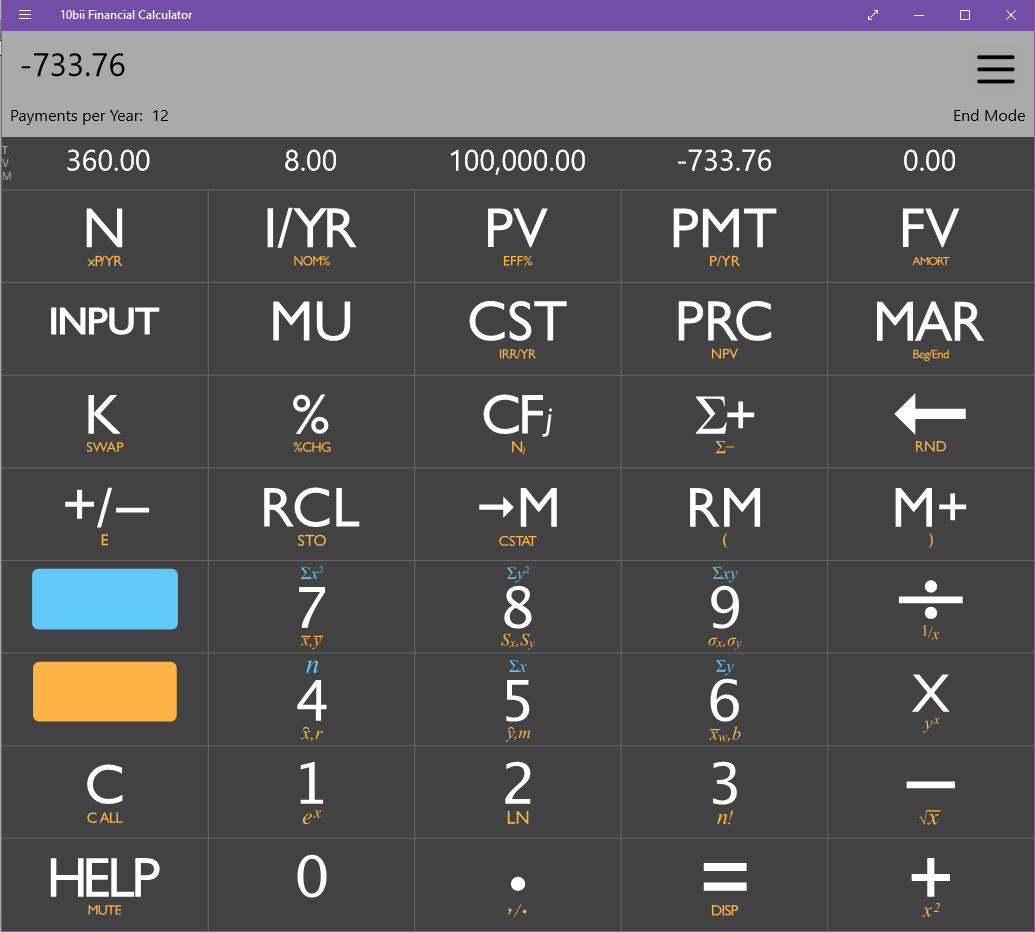
Task: Open the hamburger menu in title bar
Action: [x=24, y=15]
